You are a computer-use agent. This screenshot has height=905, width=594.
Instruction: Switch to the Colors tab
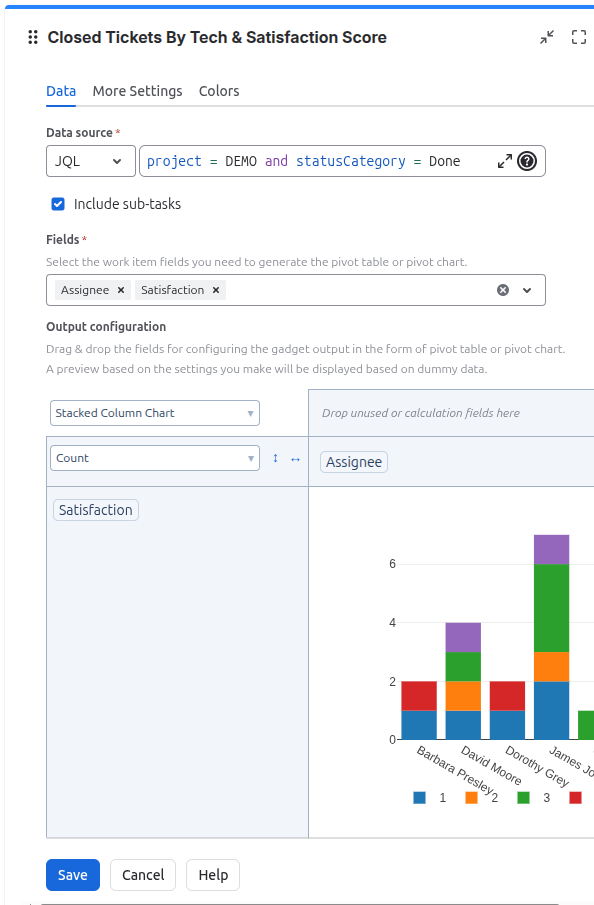point(219,91)
